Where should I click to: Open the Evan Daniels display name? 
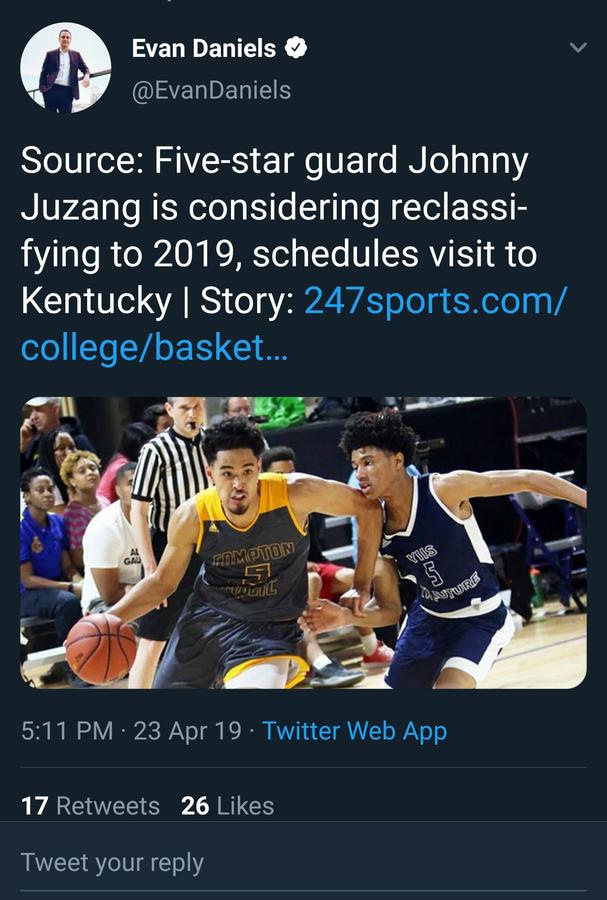tap(205, 47)
